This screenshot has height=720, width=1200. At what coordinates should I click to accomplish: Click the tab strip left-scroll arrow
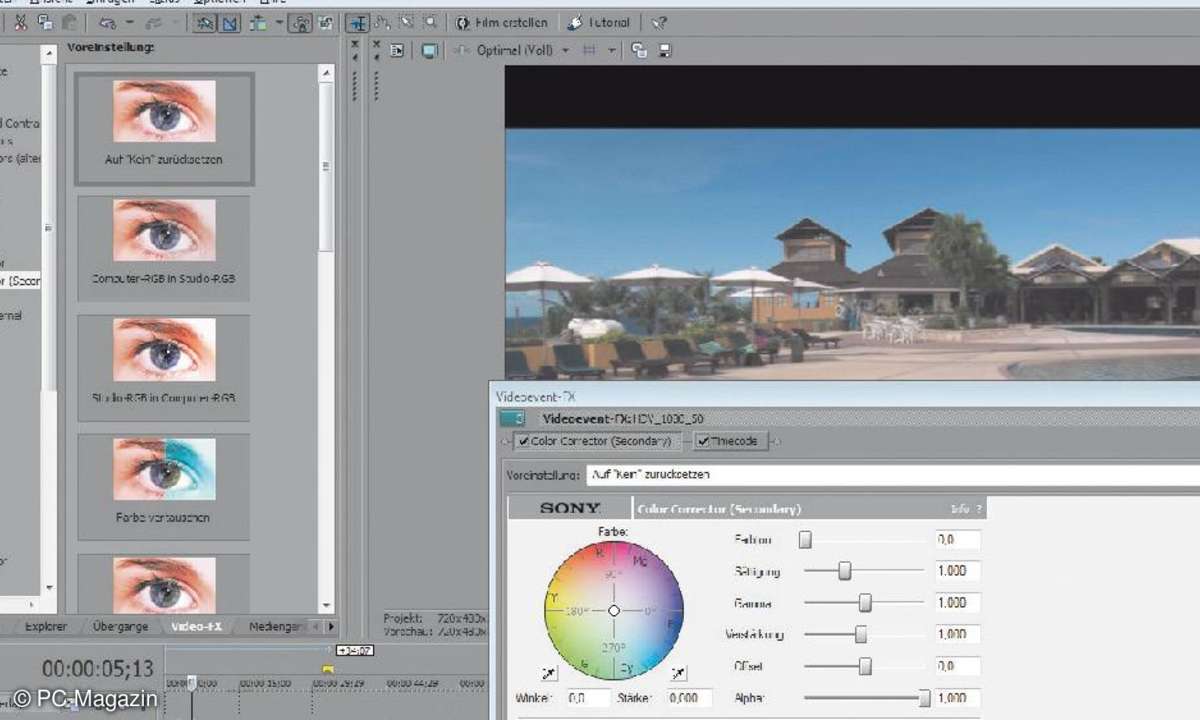tap(317, 626)
